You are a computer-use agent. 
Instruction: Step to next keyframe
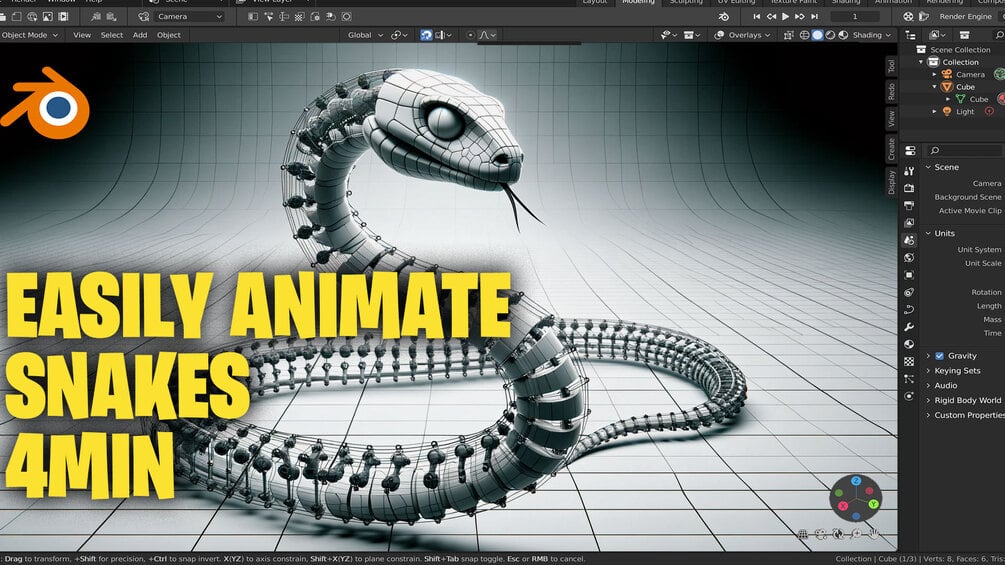tap(799, 17)
